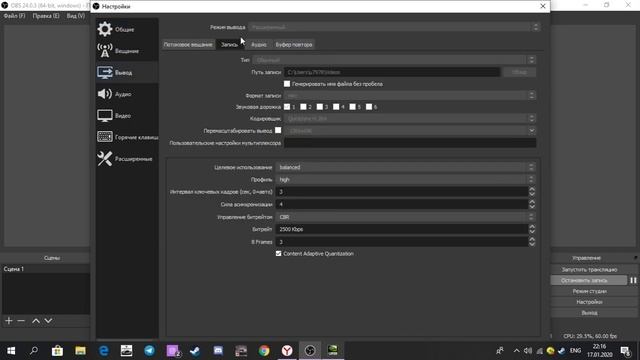This screenshot has width=640, height=360.
Task: Open the rescale output resolution dropdown
Action: point(410,131)
